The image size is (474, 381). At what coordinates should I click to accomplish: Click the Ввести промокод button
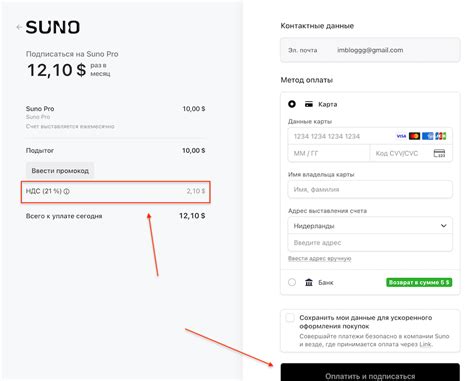60,171
